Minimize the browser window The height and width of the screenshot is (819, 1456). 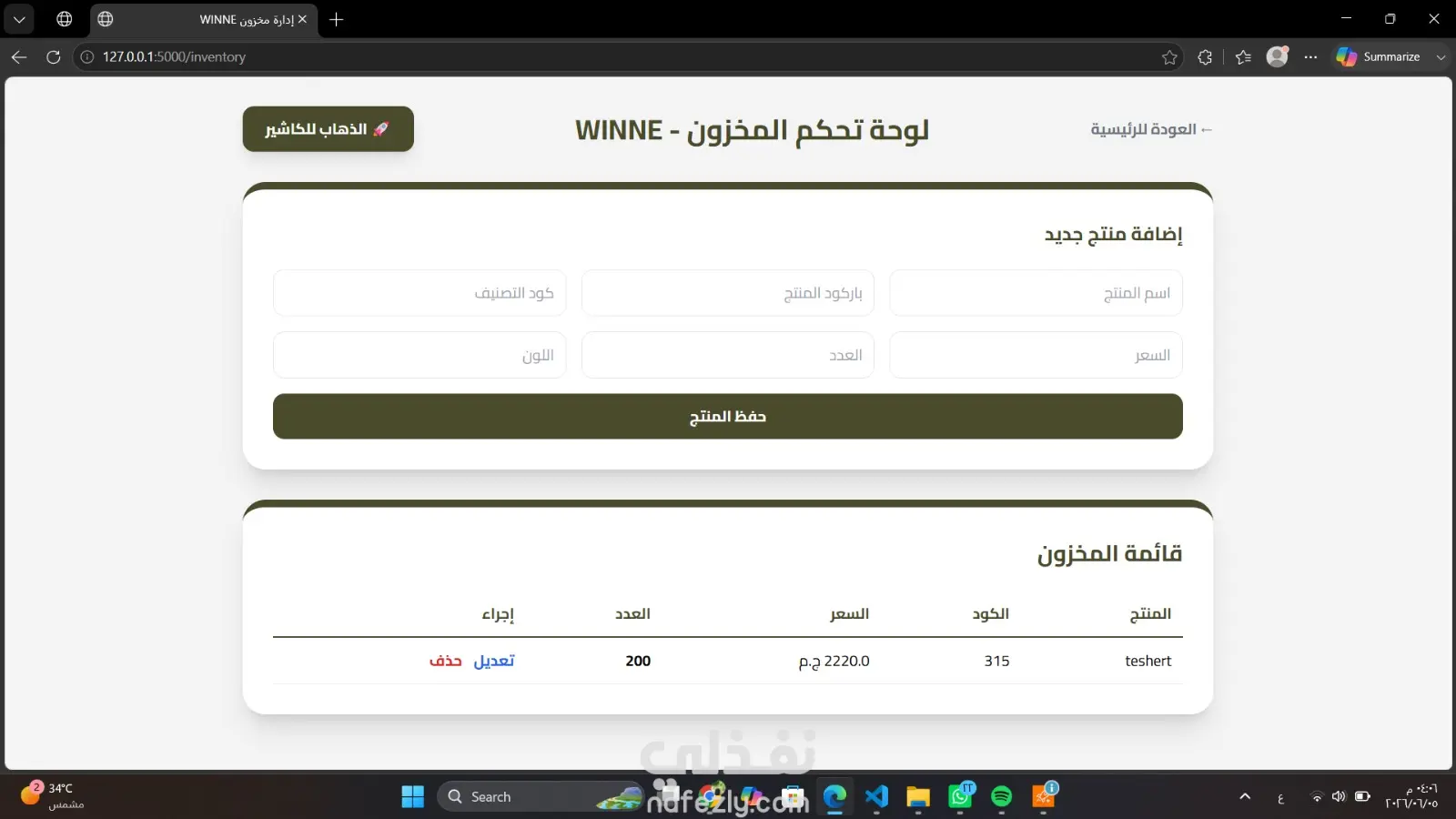coord(1346,18)
